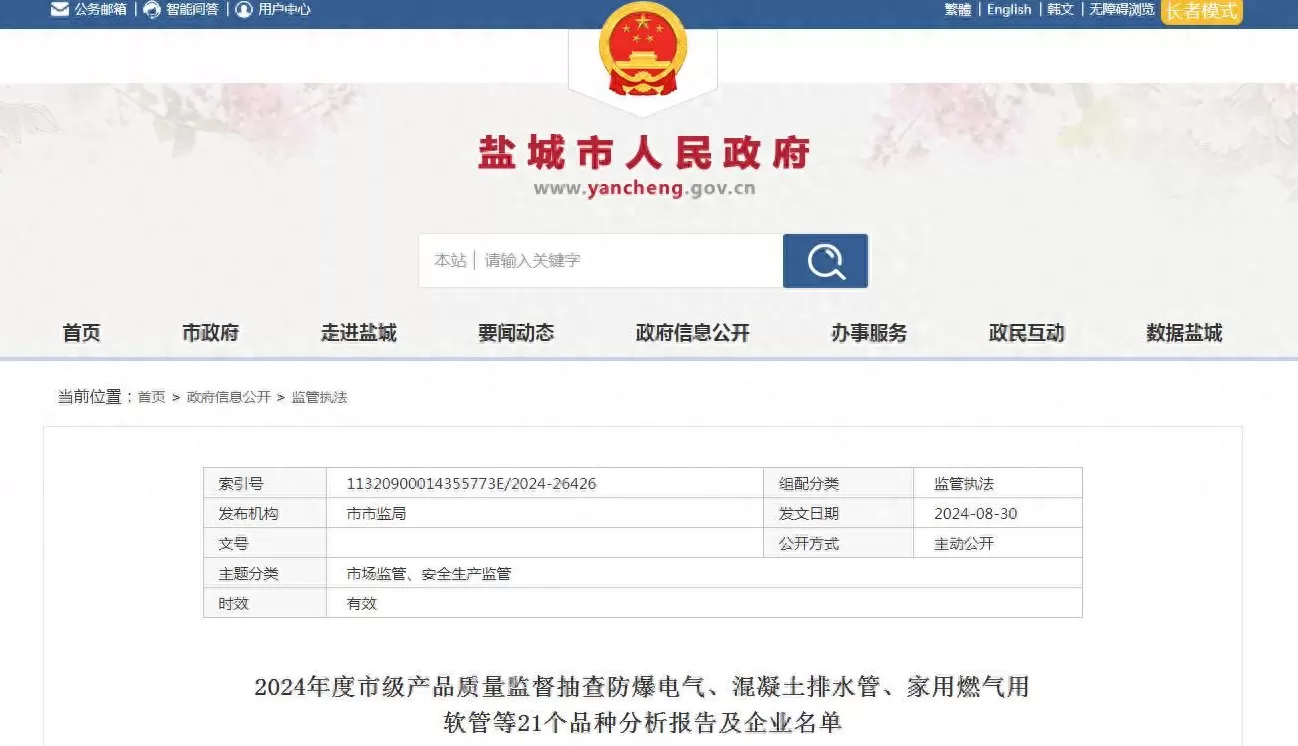The height and width of the screenshot is (746, 1298).
Task: Navigate to 政民互动 section
Action: [1026, 333]
